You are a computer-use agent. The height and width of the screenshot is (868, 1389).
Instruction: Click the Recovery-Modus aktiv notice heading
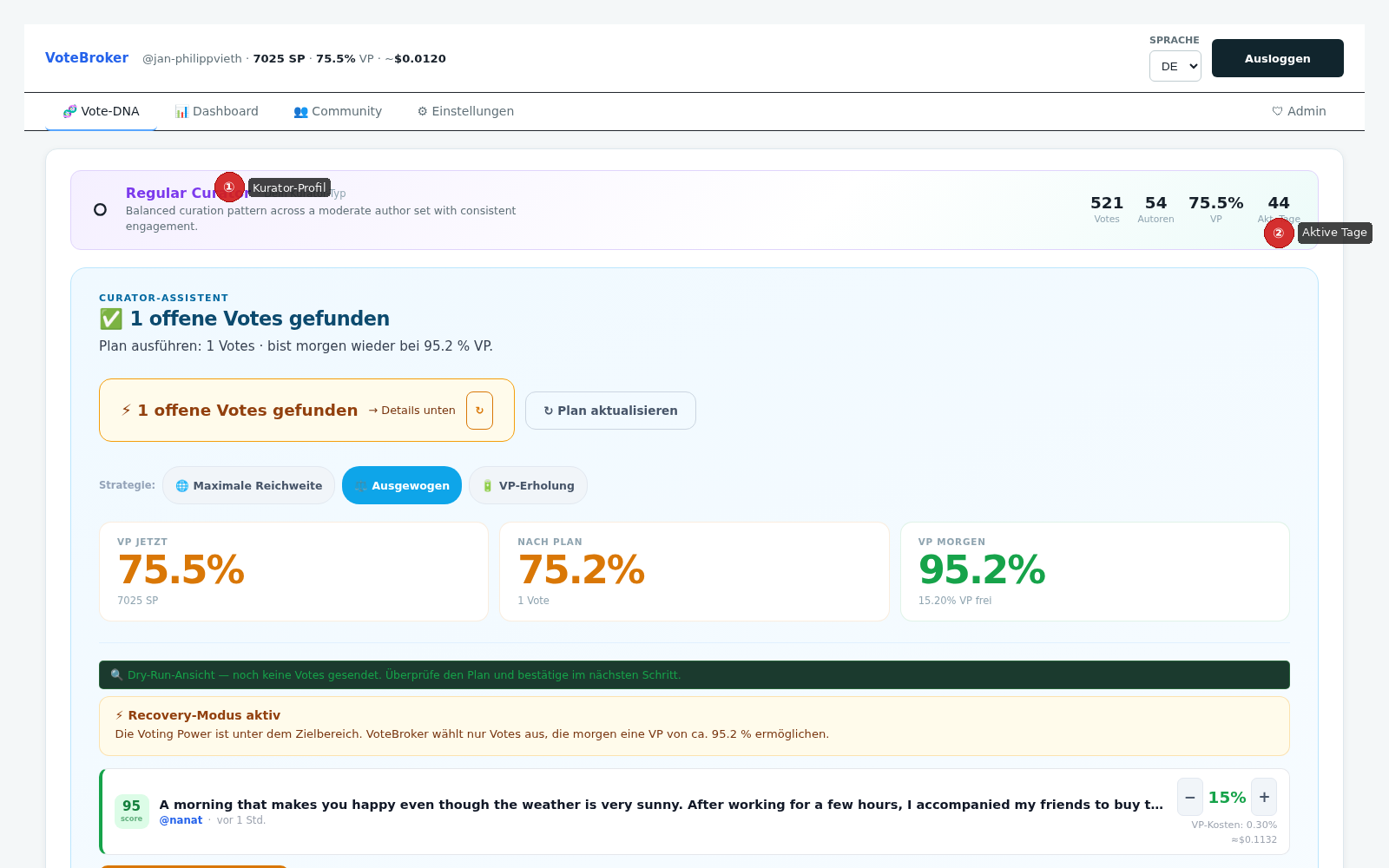click(198, 715)
